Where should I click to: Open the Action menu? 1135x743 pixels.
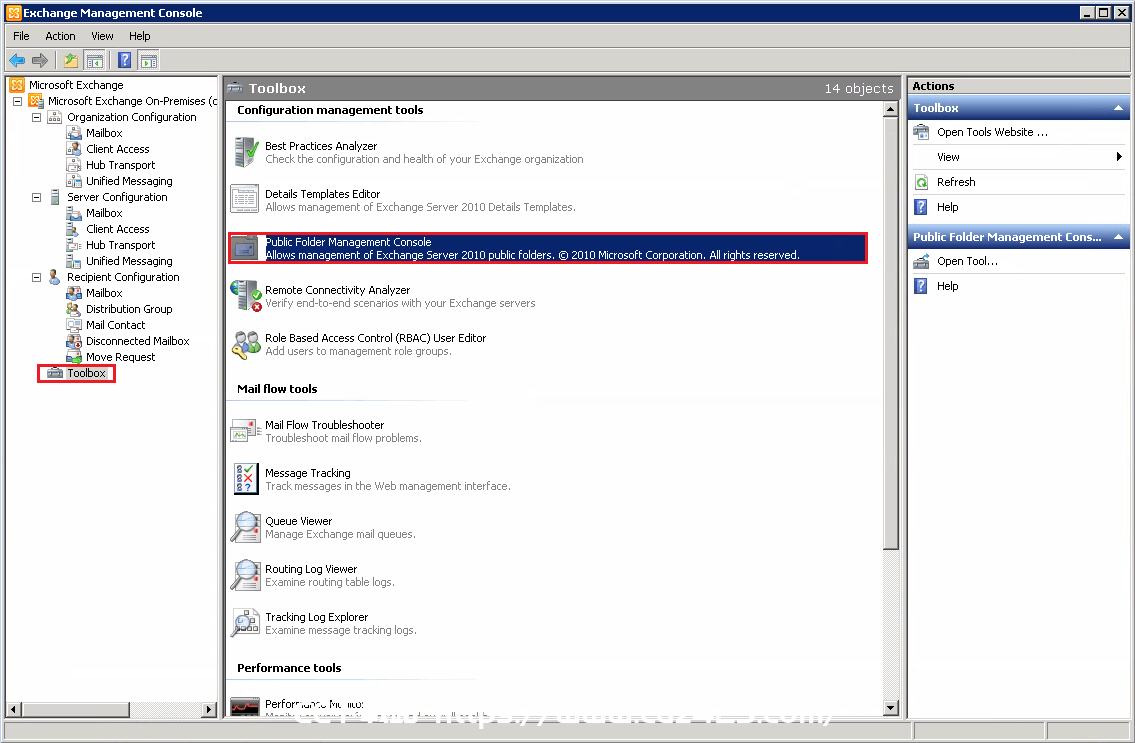point(60,36)
